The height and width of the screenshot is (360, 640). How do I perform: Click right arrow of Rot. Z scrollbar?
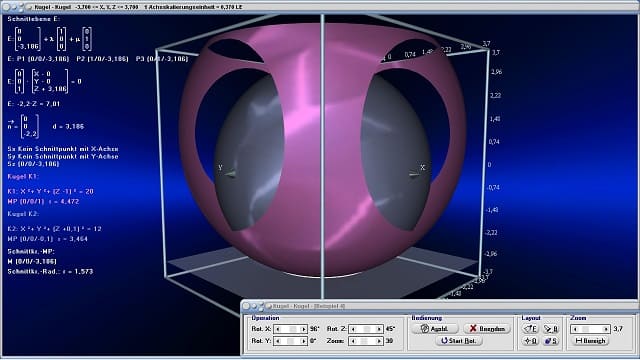pos(378,329)
